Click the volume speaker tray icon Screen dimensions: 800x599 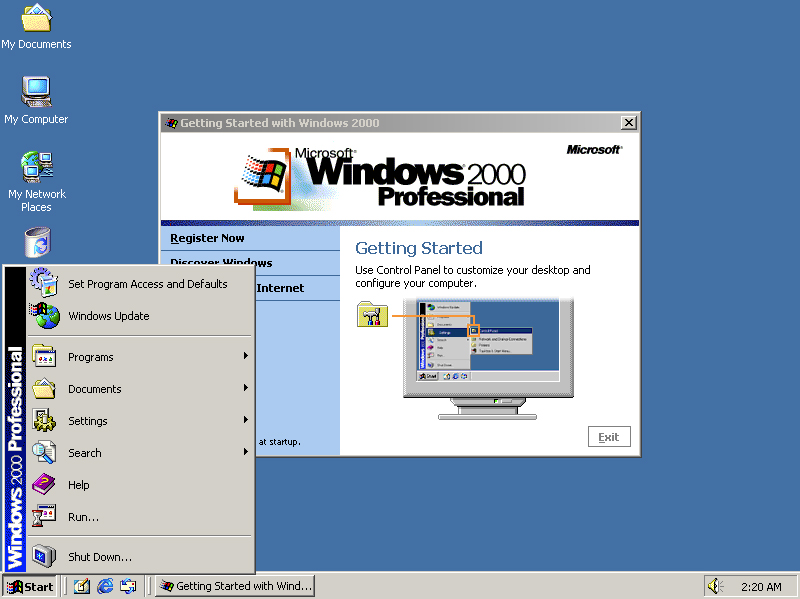click(714, 586)
